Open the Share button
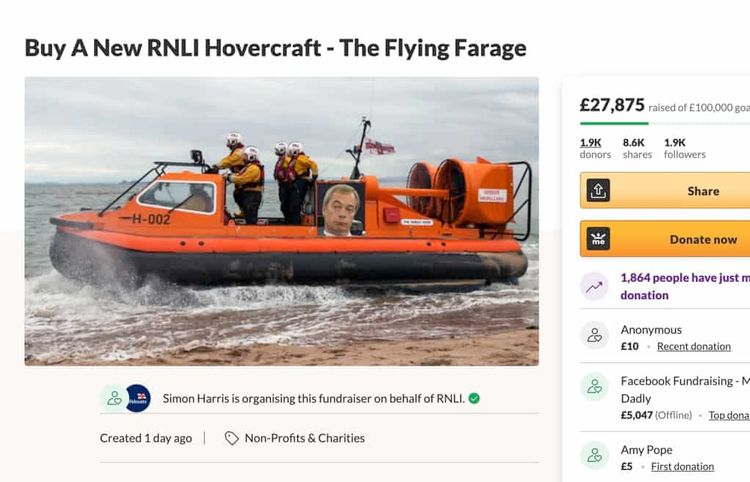 pyautogui.click(x=665, y=191)
